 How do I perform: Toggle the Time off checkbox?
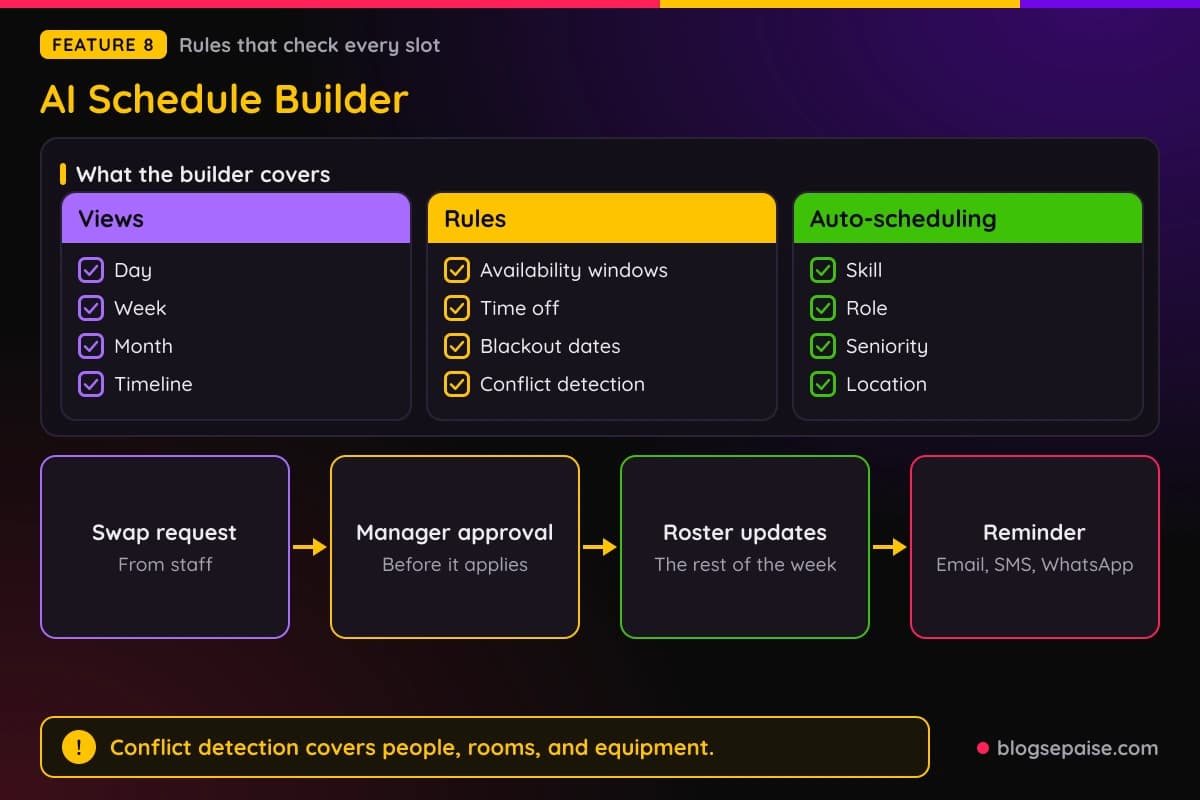point(457,308)
